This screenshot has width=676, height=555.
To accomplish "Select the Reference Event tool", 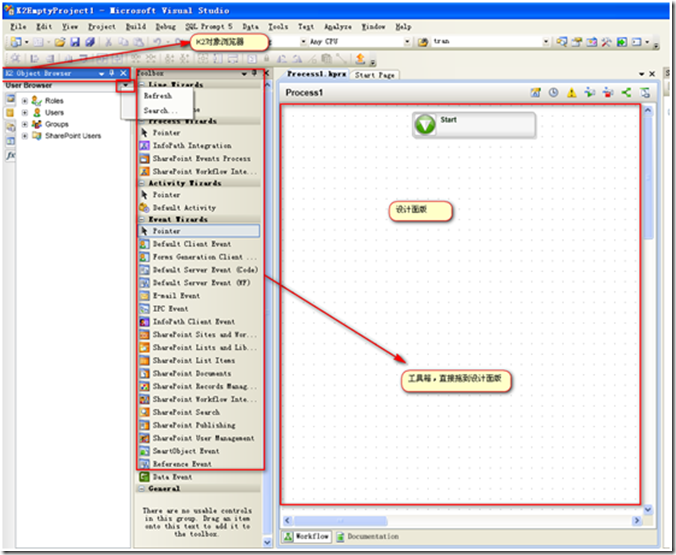I will coord(182,464).
